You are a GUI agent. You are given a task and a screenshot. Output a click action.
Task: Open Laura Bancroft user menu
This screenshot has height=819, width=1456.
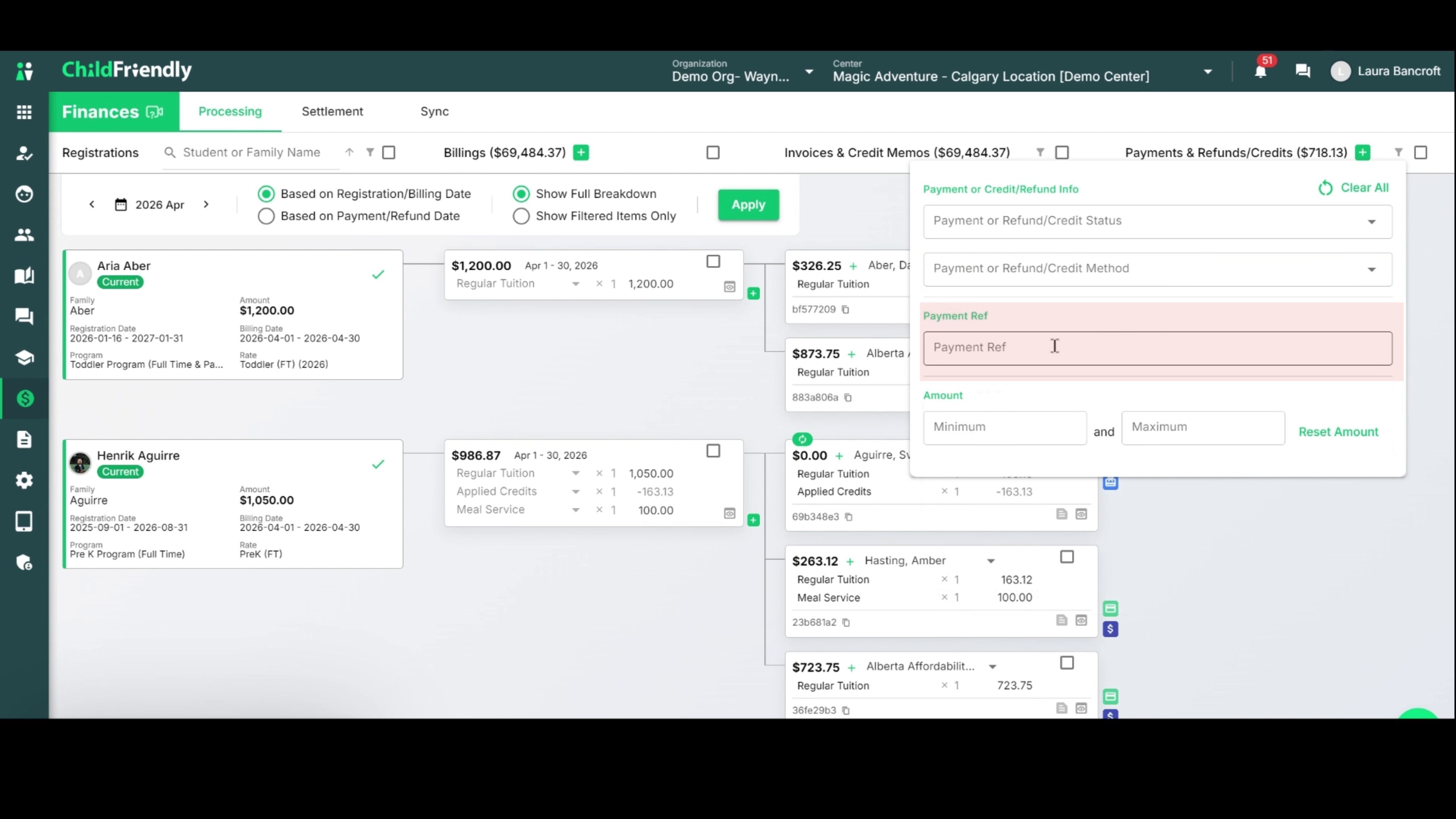click(1386, 71)
